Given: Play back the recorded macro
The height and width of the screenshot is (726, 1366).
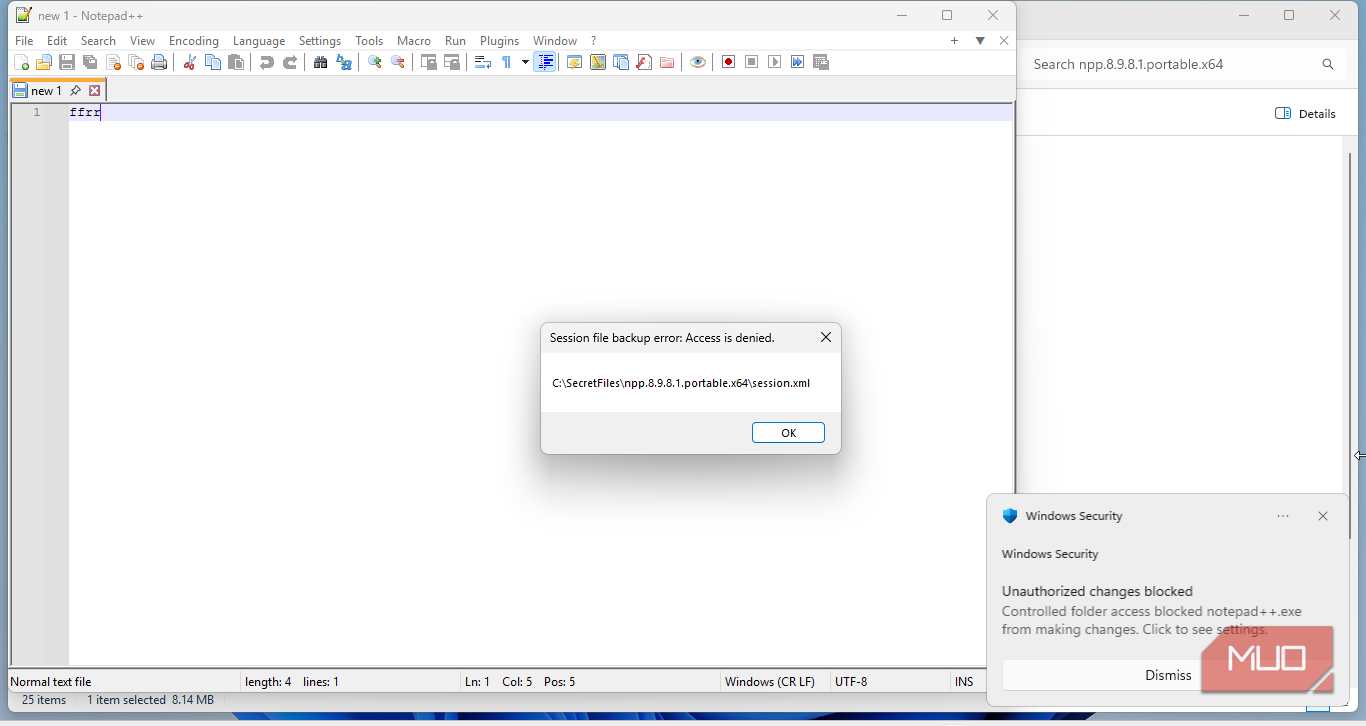Looking at the screenshot, I should tap(774, 62).
